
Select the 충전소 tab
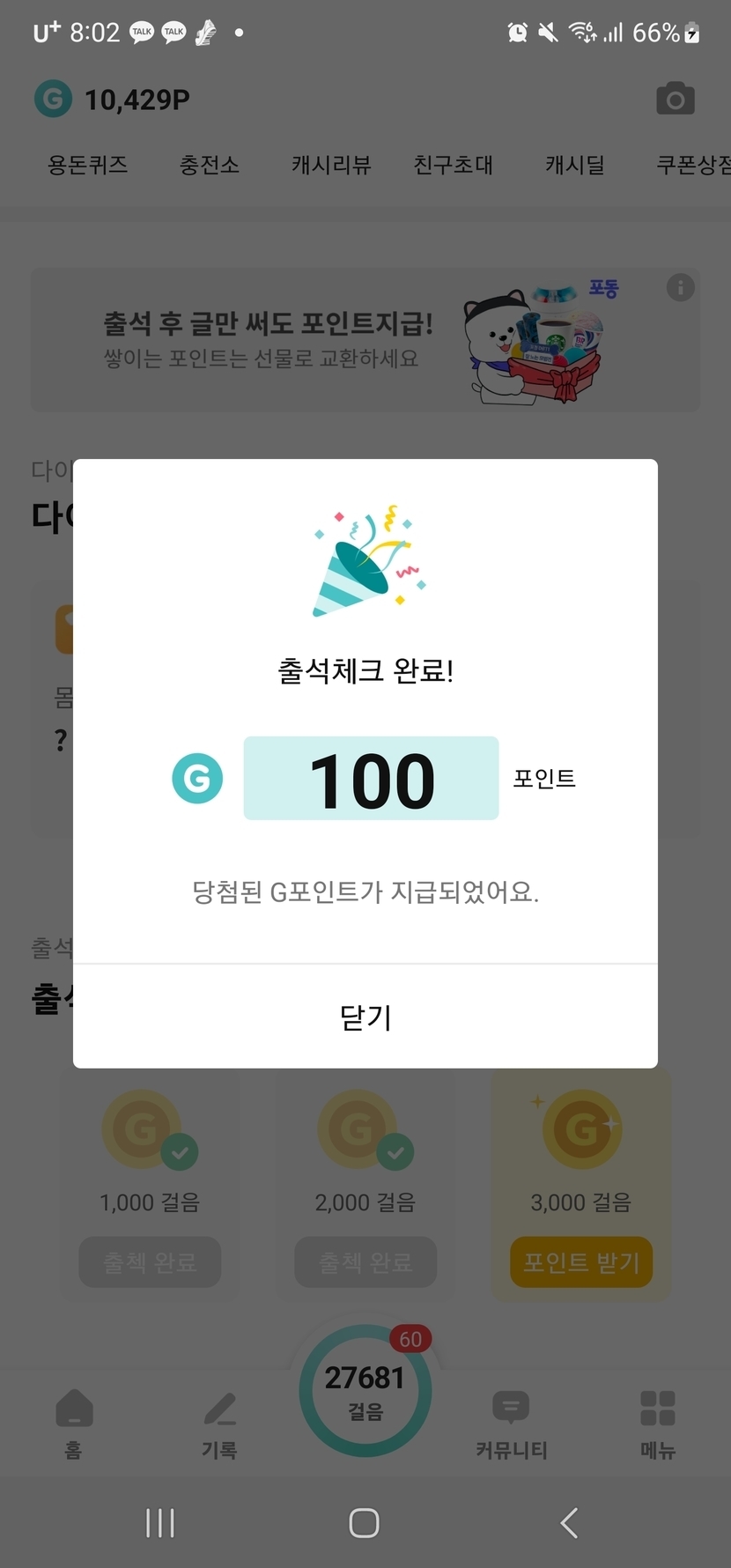pos(210,165)
